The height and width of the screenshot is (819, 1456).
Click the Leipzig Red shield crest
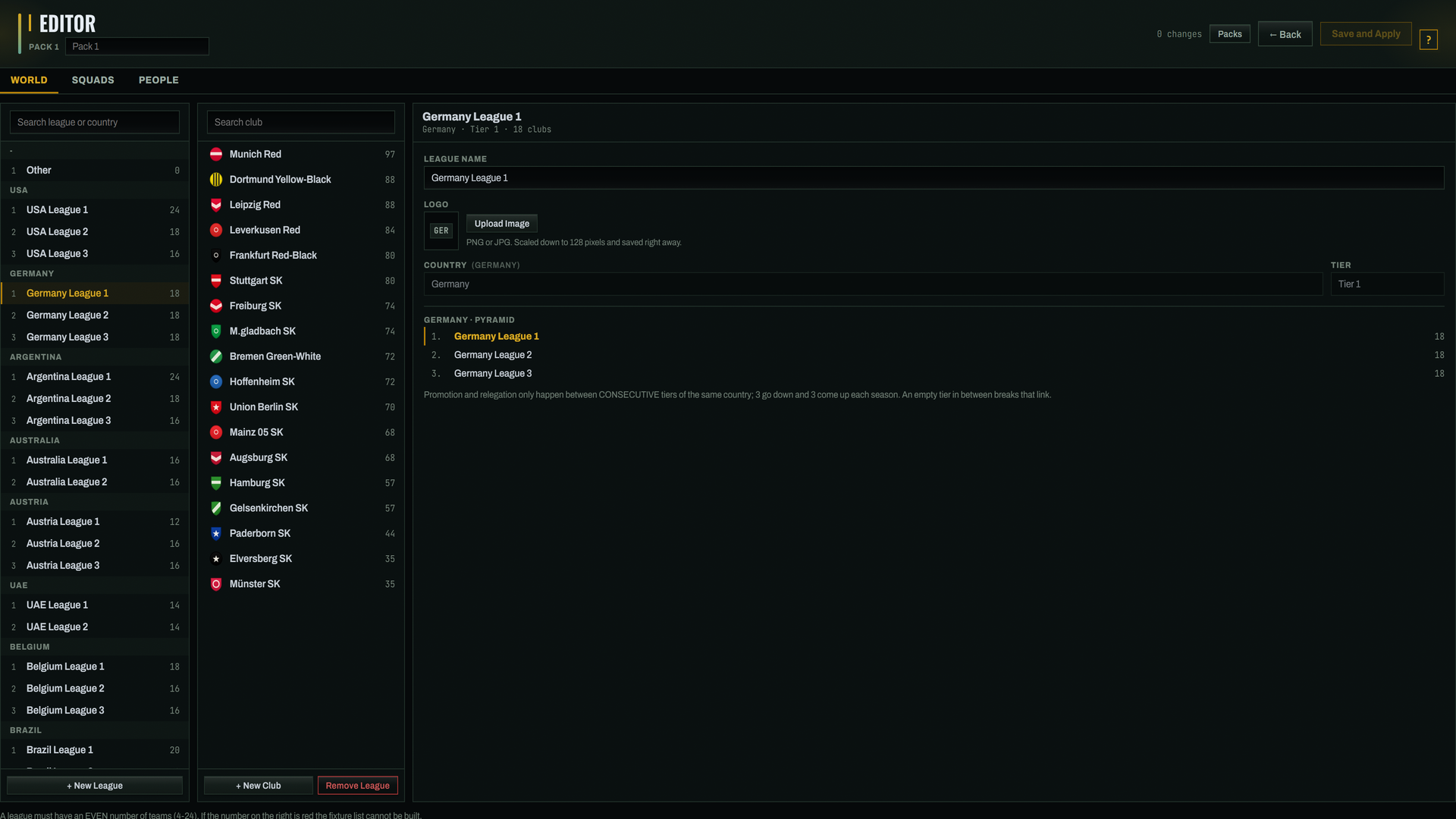click(216, 205)
